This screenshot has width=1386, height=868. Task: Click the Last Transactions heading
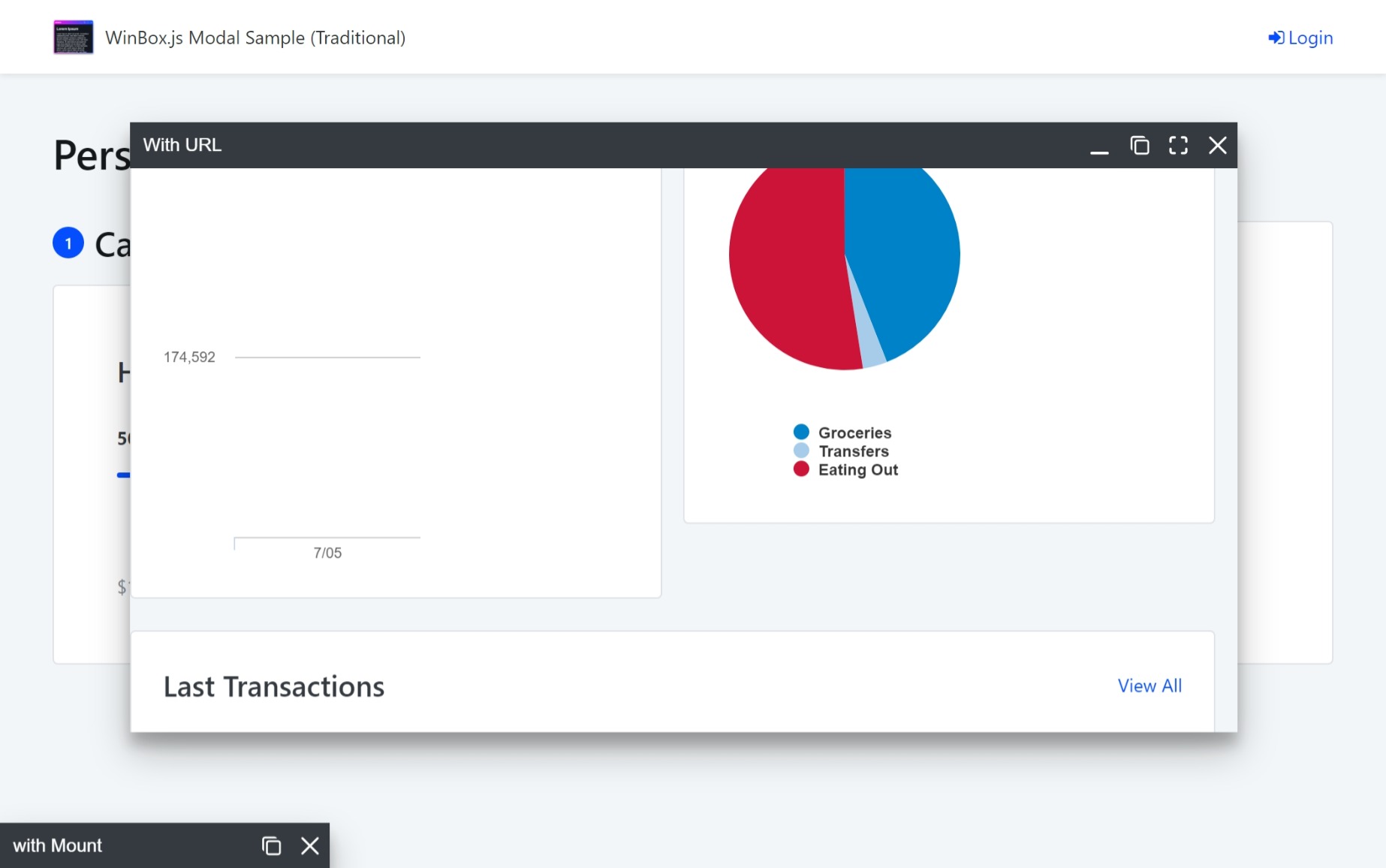[274, 686]
